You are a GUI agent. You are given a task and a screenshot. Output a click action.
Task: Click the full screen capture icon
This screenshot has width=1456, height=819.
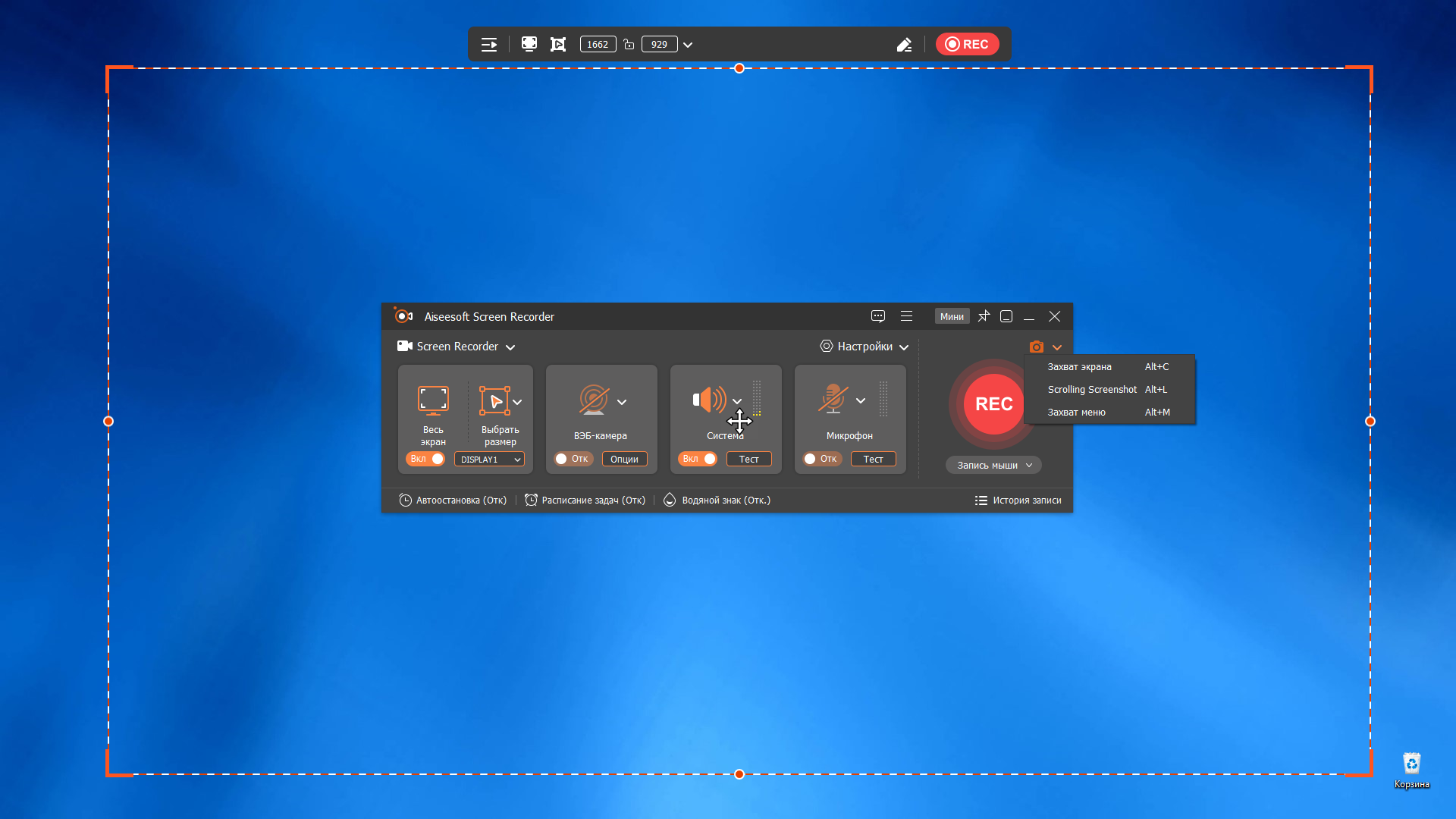[x=433, y=400]
